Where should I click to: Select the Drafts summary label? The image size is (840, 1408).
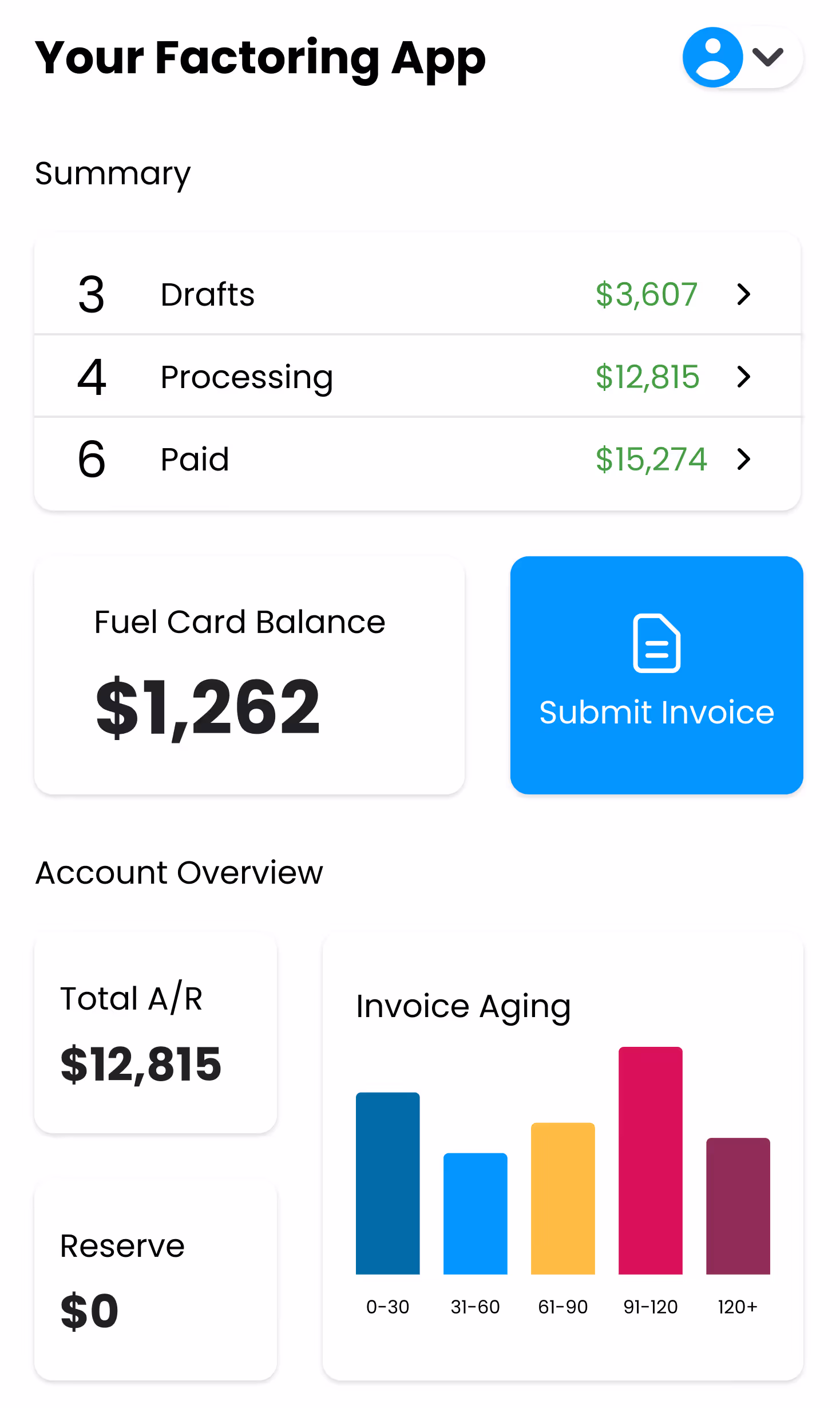pyautogui.click(x=207, y=295)
